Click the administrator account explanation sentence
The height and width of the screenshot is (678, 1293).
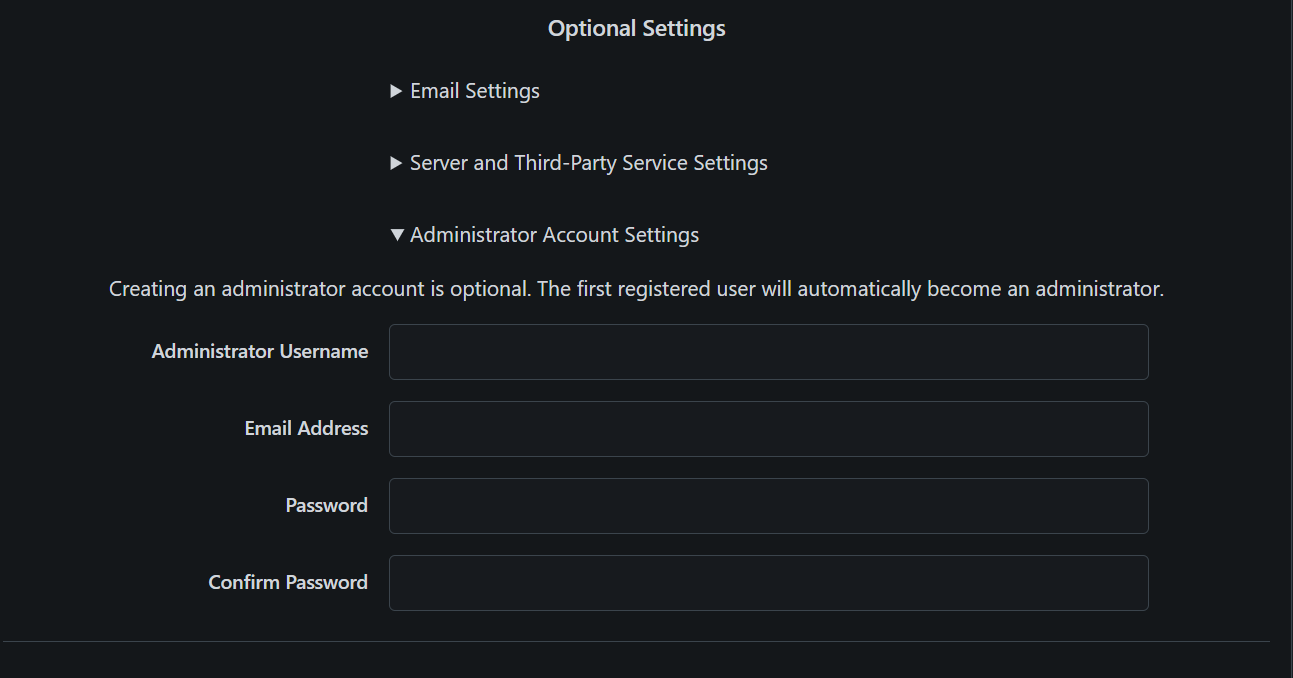tap(636, 288)
